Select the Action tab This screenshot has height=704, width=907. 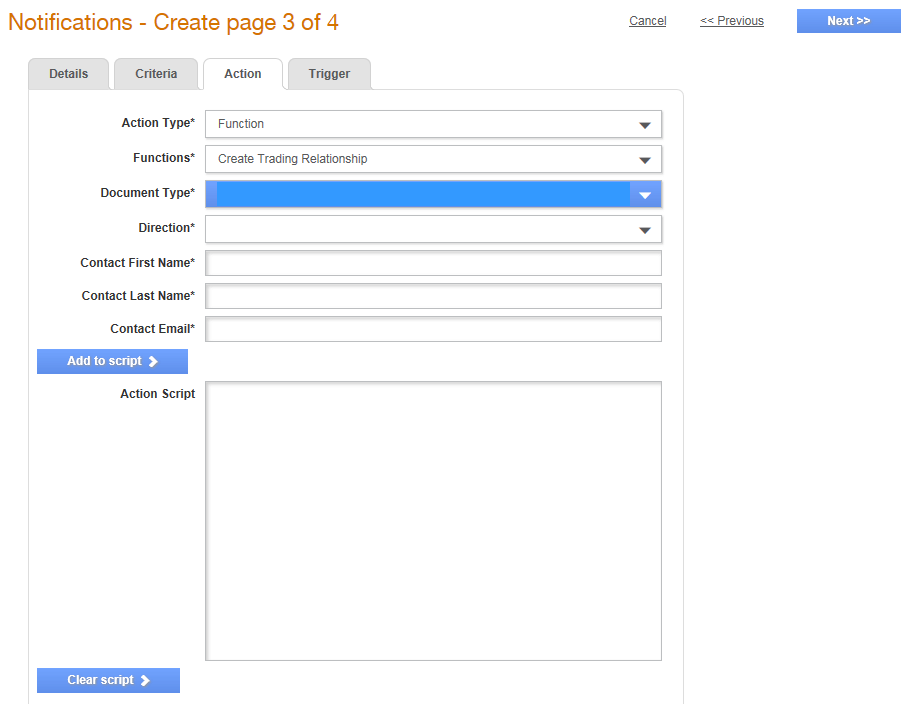[243, 74]
